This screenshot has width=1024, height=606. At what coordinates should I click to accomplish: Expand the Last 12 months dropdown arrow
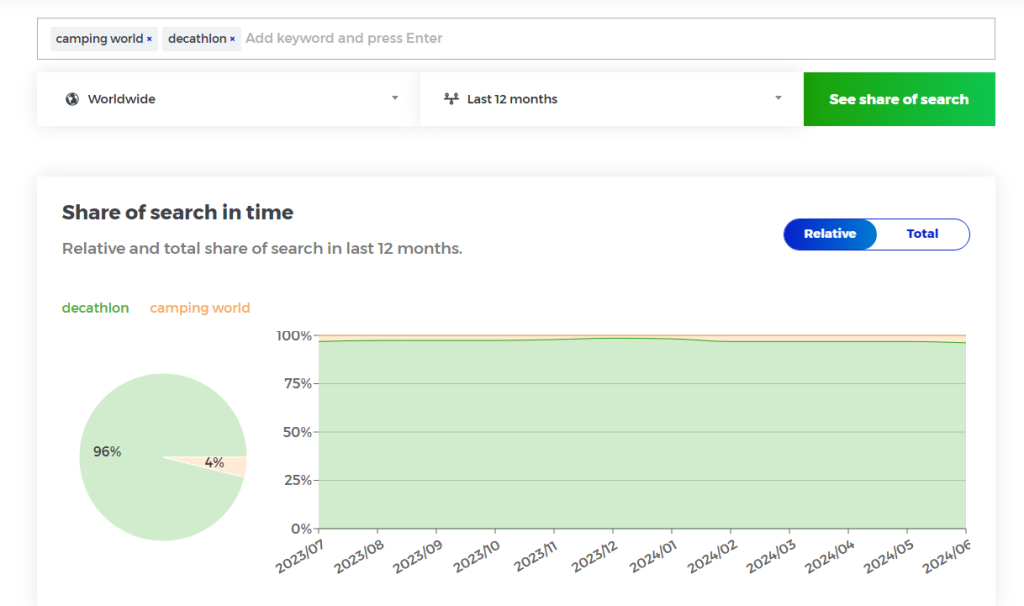[x=778, y=98]
